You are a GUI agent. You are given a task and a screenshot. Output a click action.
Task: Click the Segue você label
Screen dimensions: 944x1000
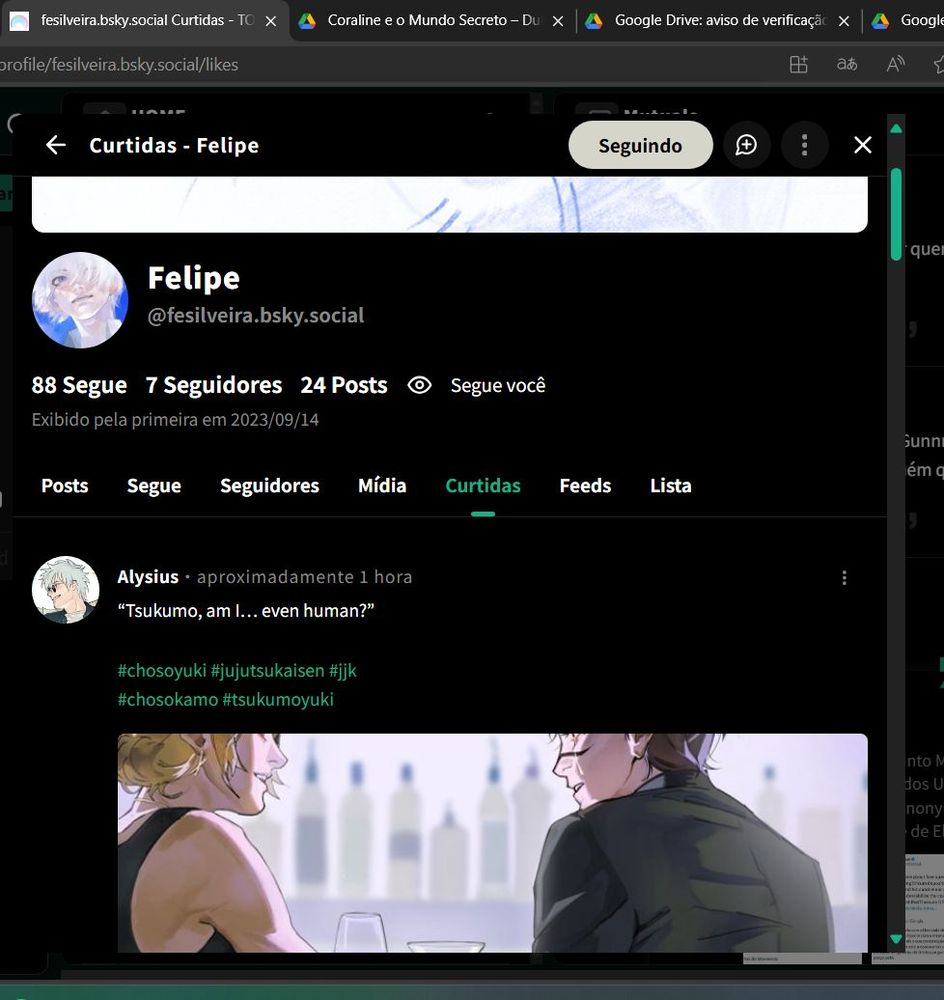click(498, 385)
